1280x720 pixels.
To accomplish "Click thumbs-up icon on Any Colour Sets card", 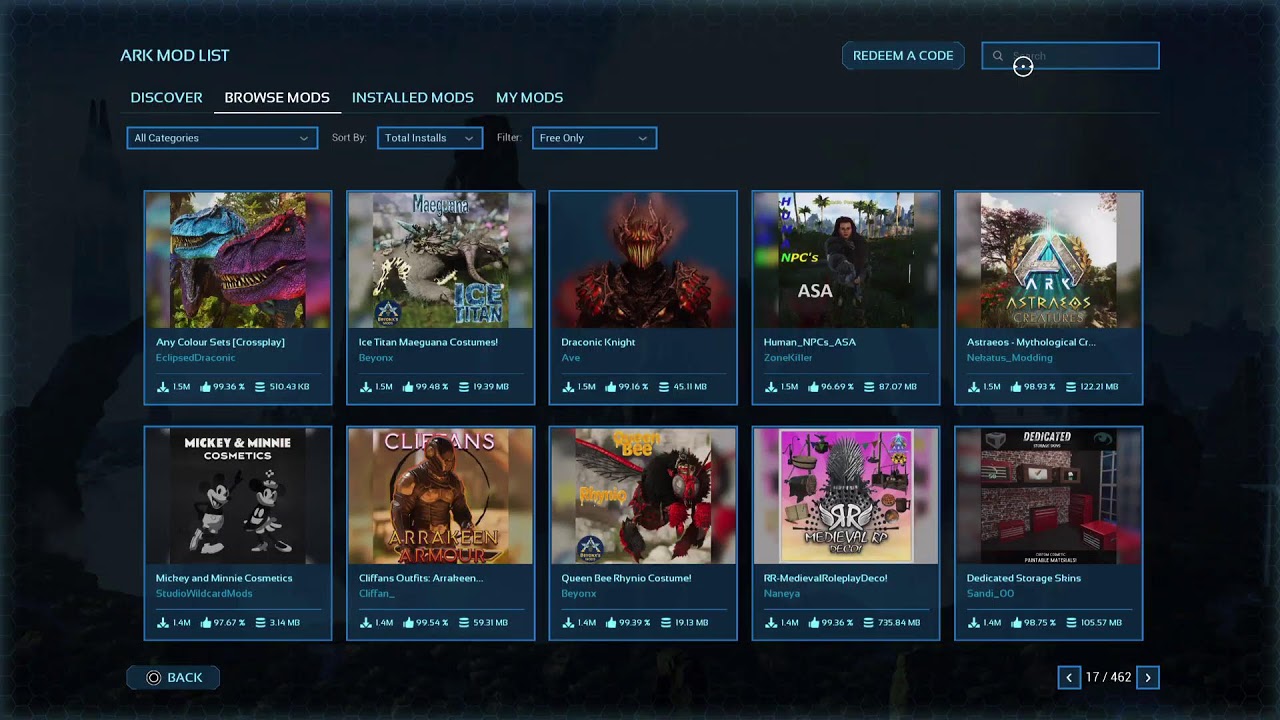I will coord(206,387).
